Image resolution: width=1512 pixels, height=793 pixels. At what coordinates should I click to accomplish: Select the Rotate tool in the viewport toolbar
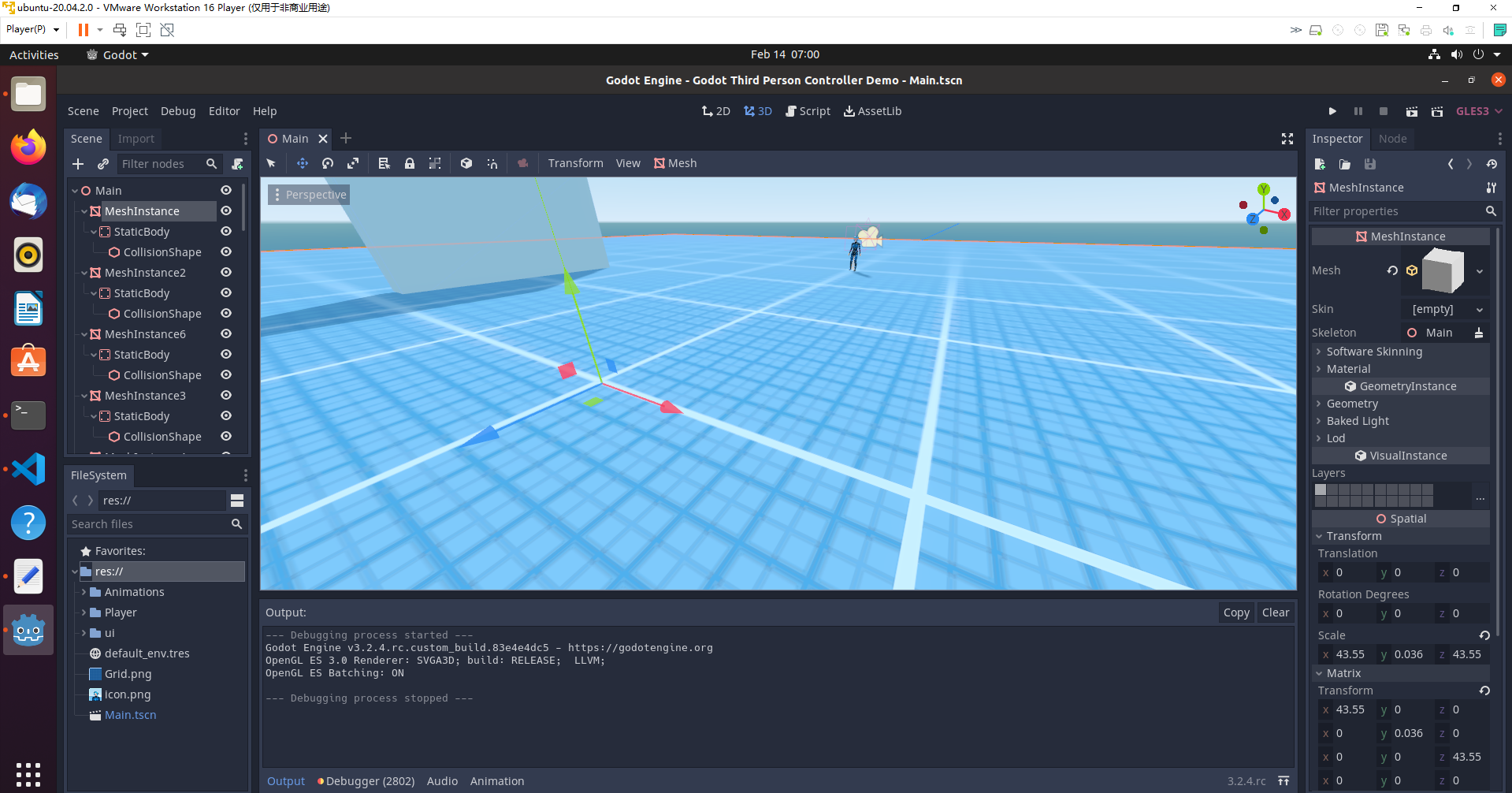328,163
